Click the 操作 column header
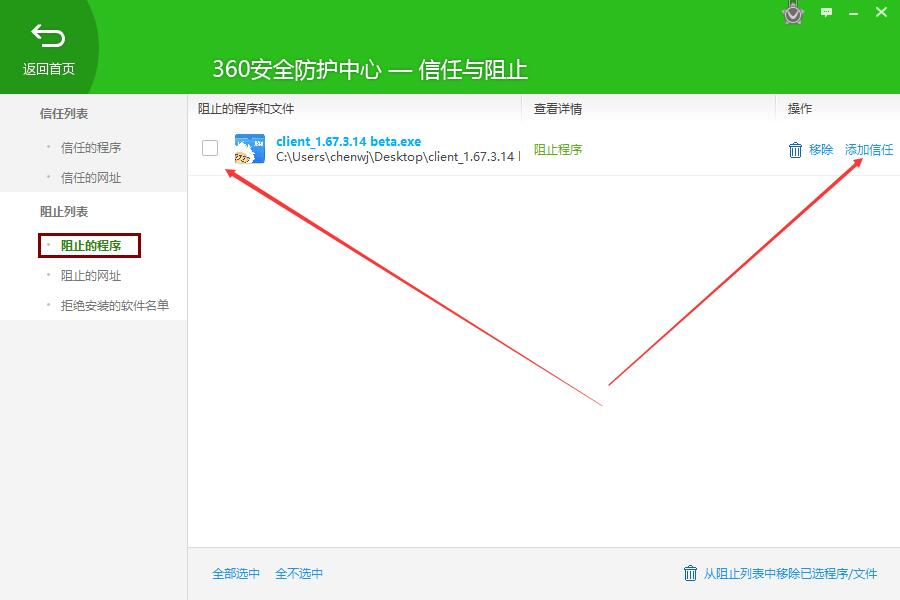This screenshot has width=900, height=600. (x=800, y=109)
